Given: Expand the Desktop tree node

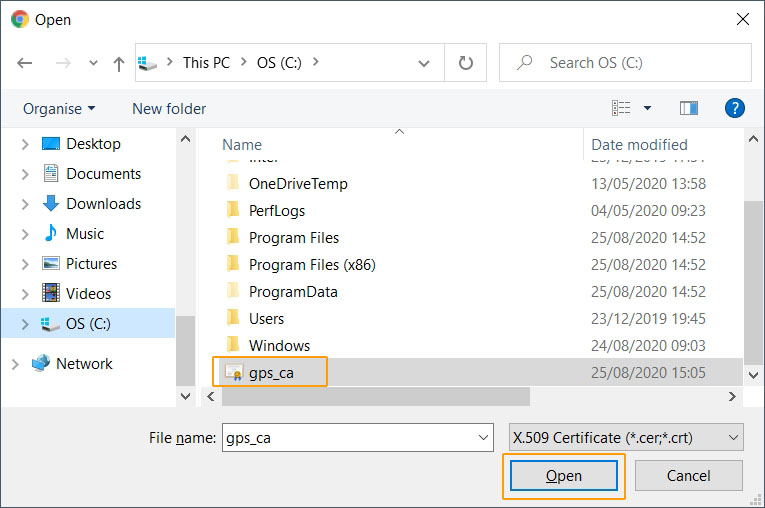Looking at the screenshot, I should point(26,144).
